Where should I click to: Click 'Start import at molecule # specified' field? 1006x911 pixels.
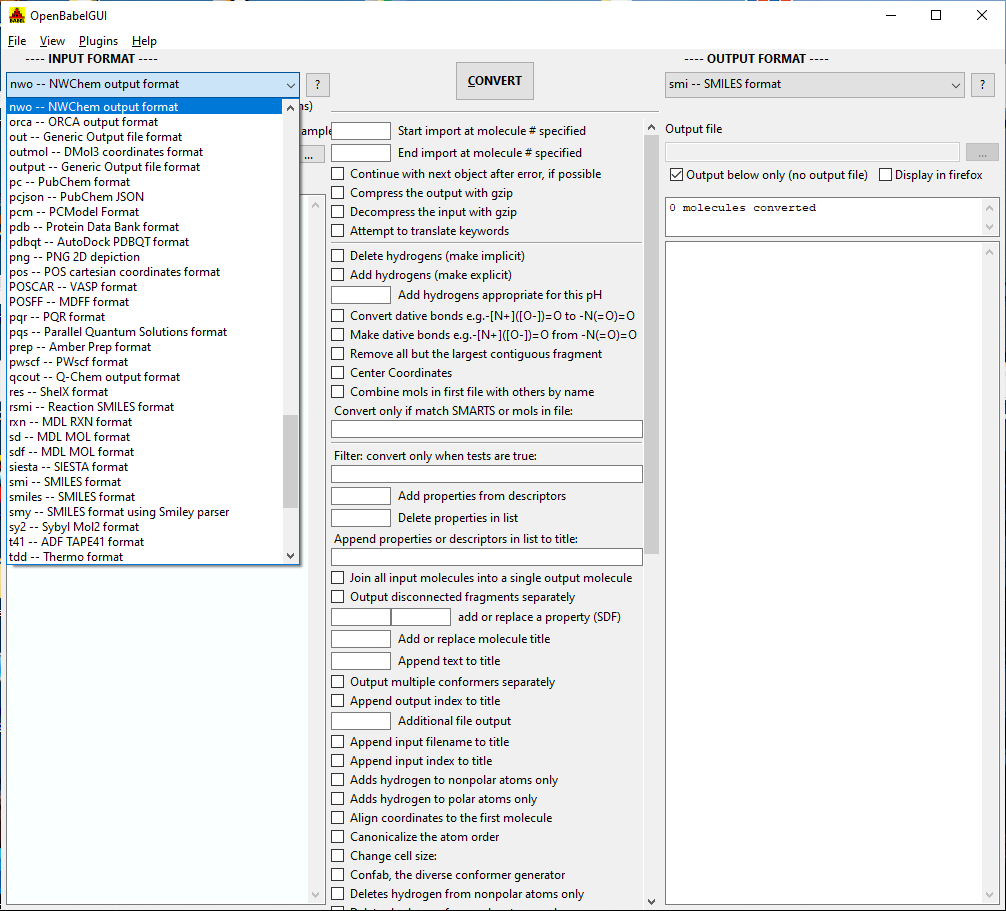point(361,131)
